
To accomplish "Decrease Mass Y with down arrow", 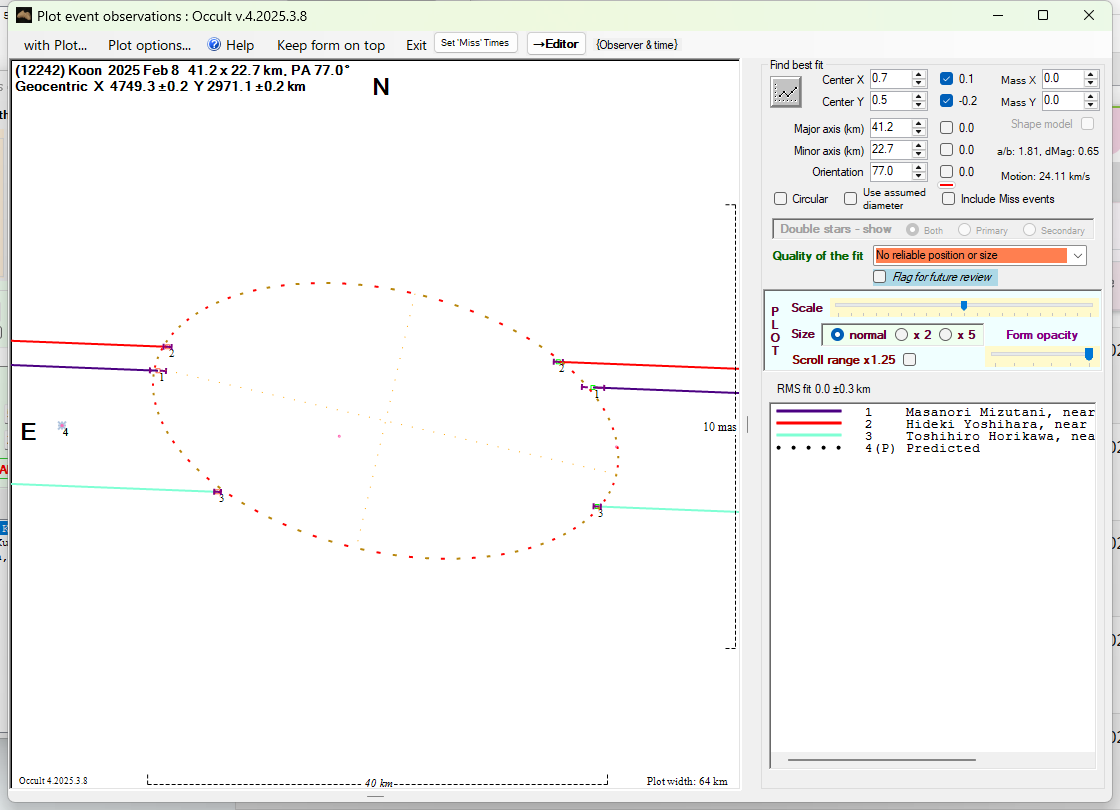I will [x=1091, y=105].
